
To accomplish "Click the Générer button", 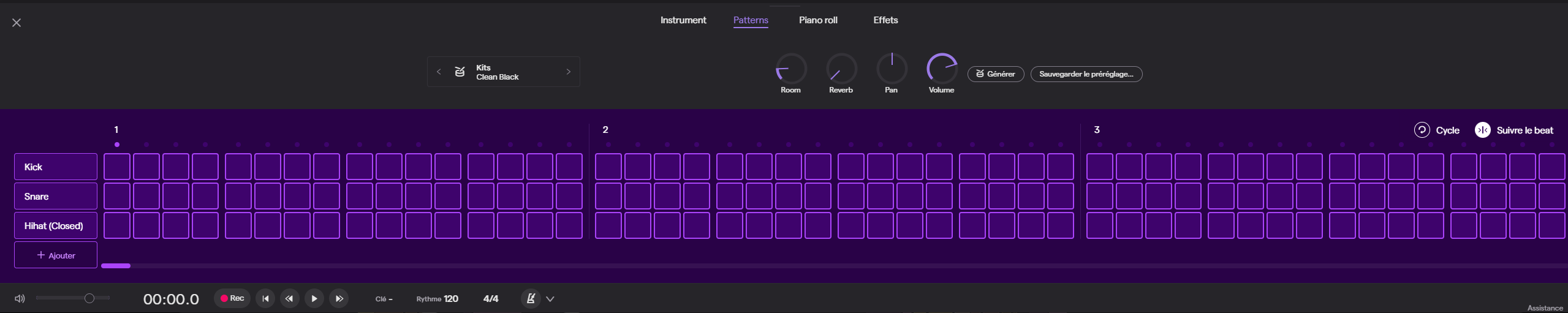I will (995, 74).
